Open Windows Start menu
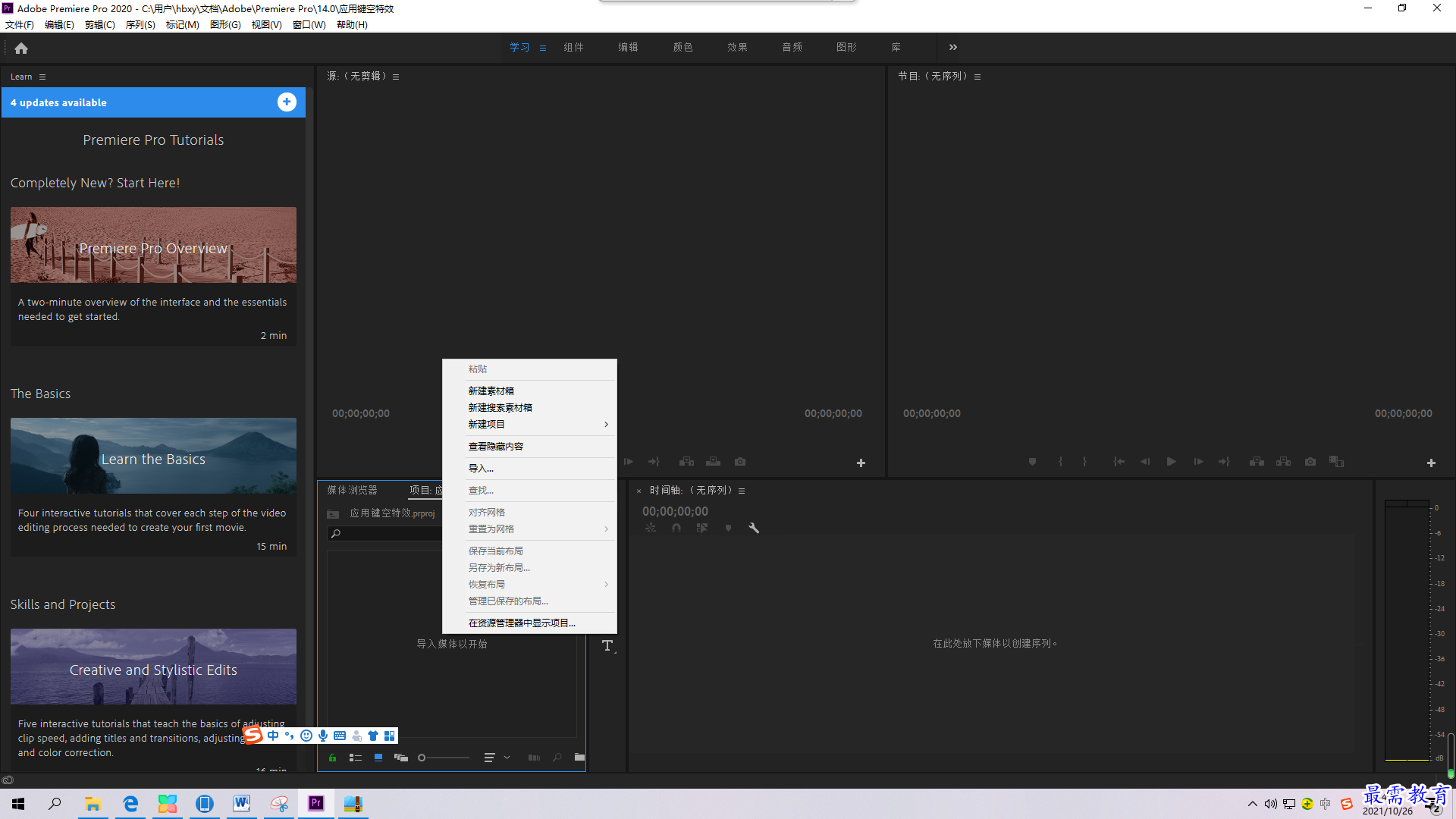Viewport: 1456px width, 819px height. (x=18, y=804)
